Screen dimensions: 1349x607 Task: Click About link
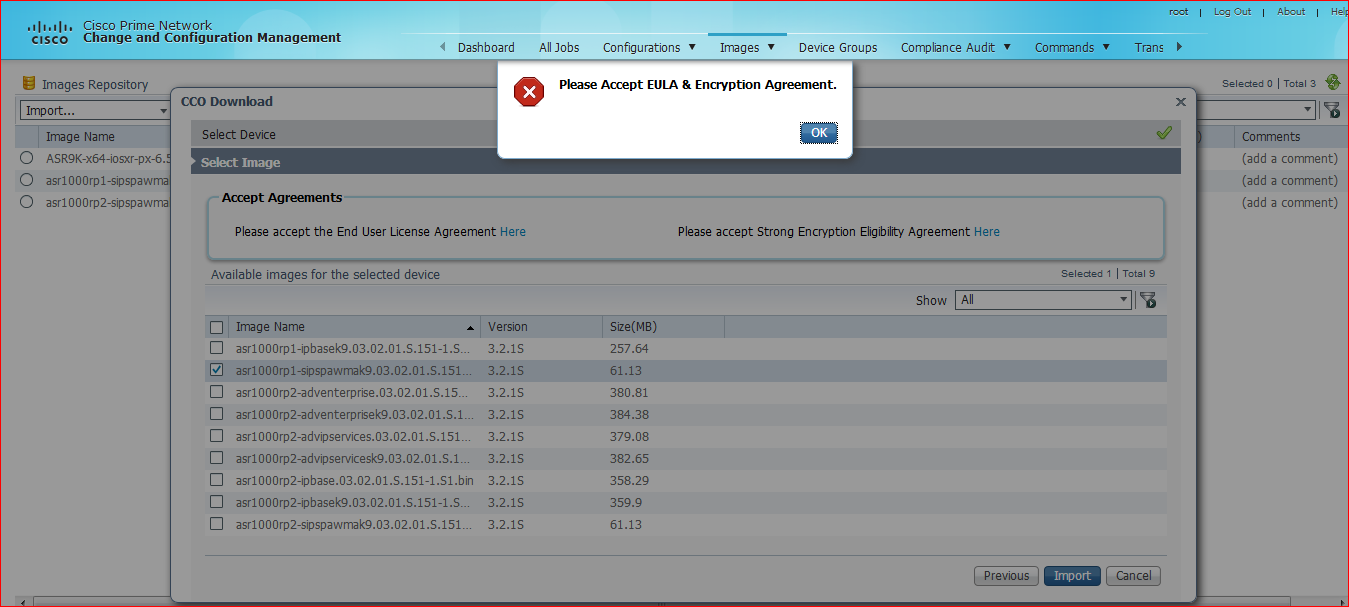click(1291, 12)
